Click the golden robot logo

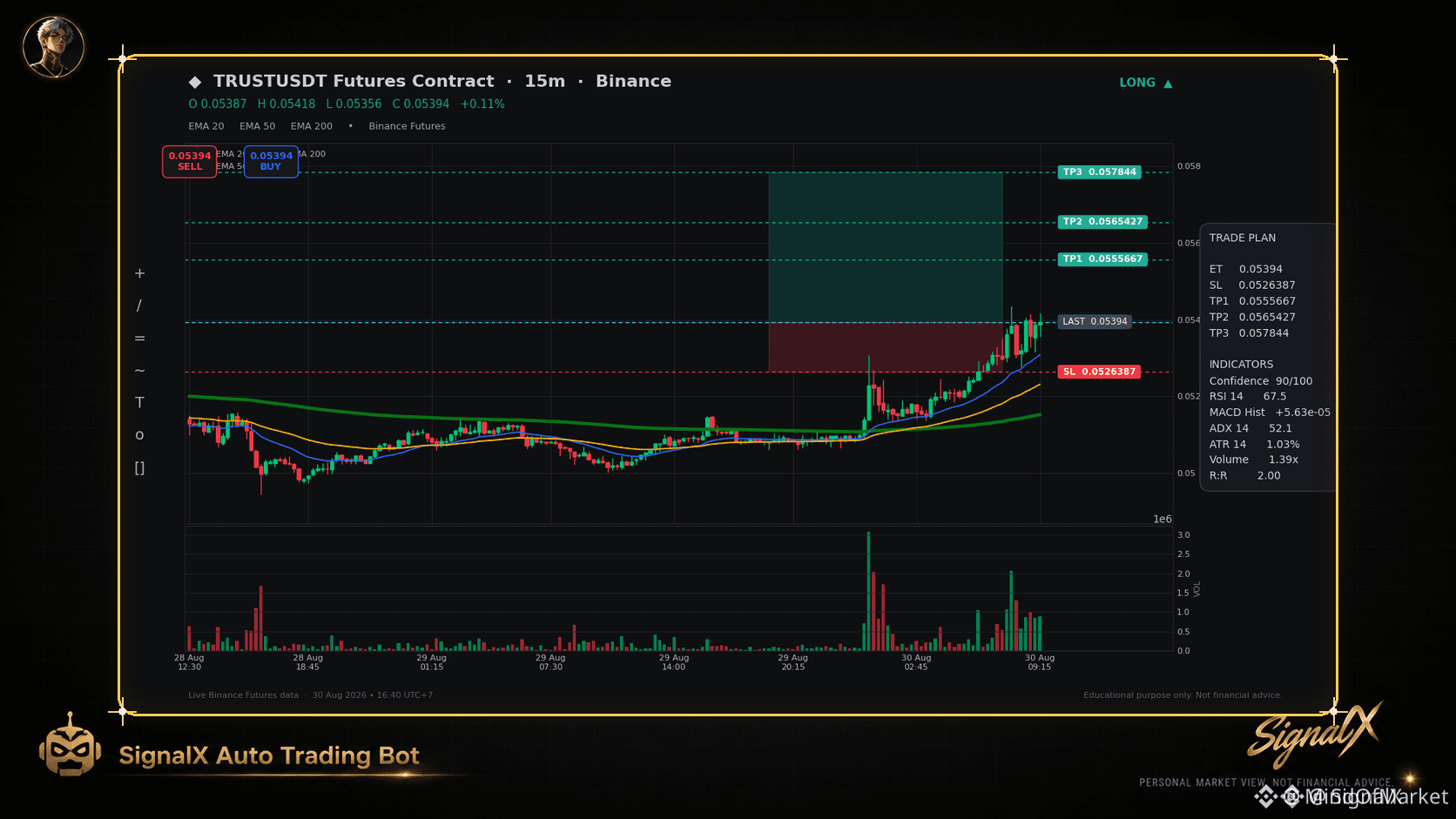(70, 745)
